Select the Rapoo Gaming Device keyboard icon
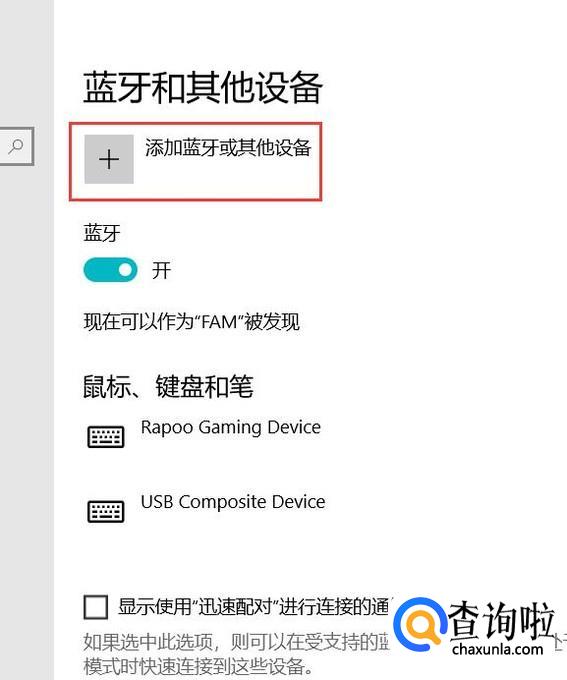 (x=106, y=436)
